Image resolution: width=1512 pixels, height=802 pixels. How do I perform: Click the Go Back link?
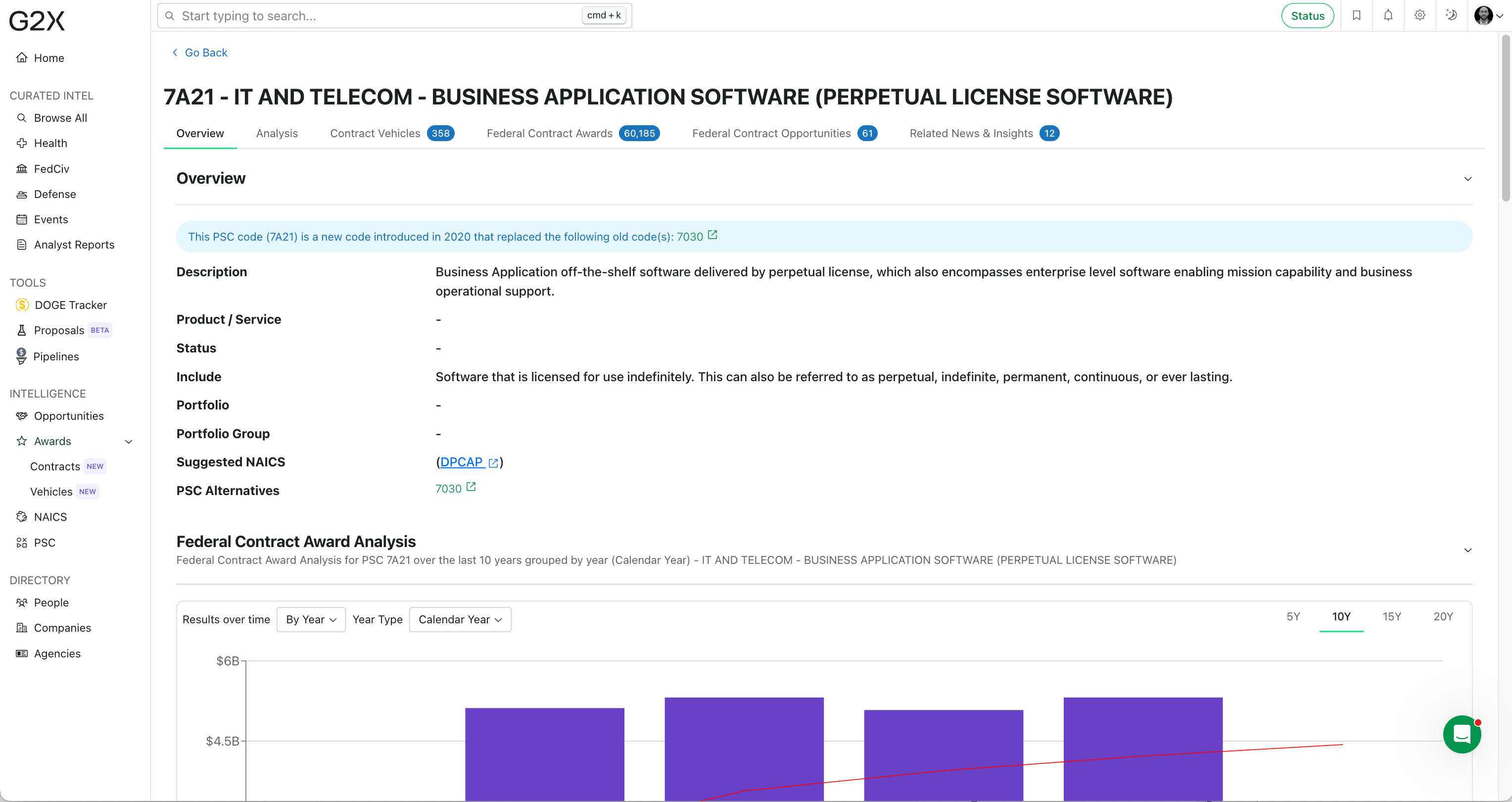[x=200, y=52]
